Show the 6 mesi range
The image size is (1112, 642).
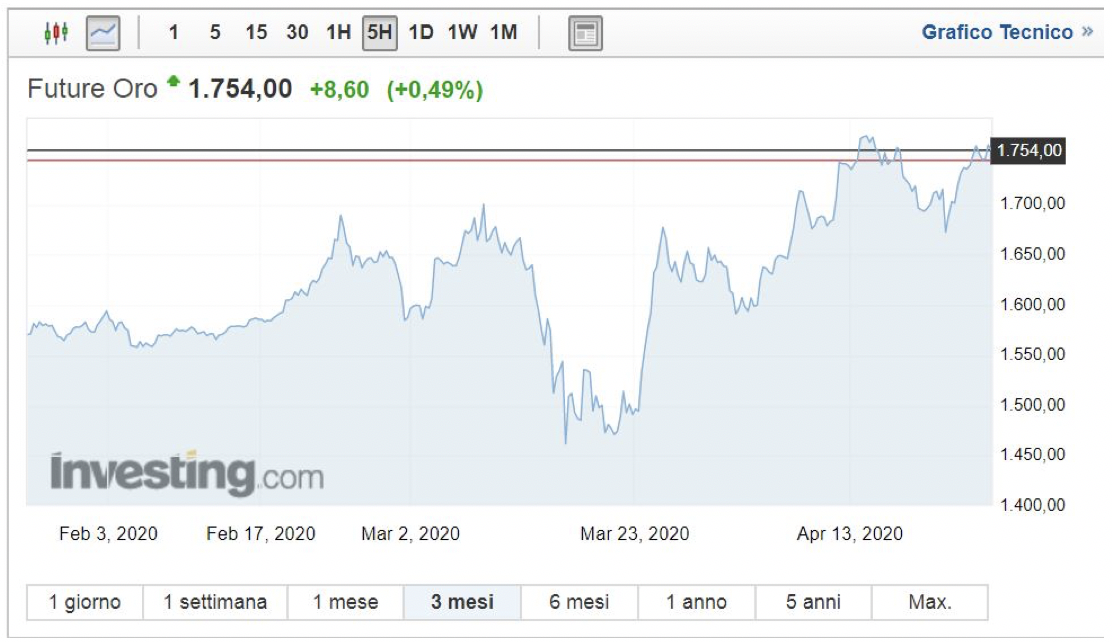click(579, 602)
